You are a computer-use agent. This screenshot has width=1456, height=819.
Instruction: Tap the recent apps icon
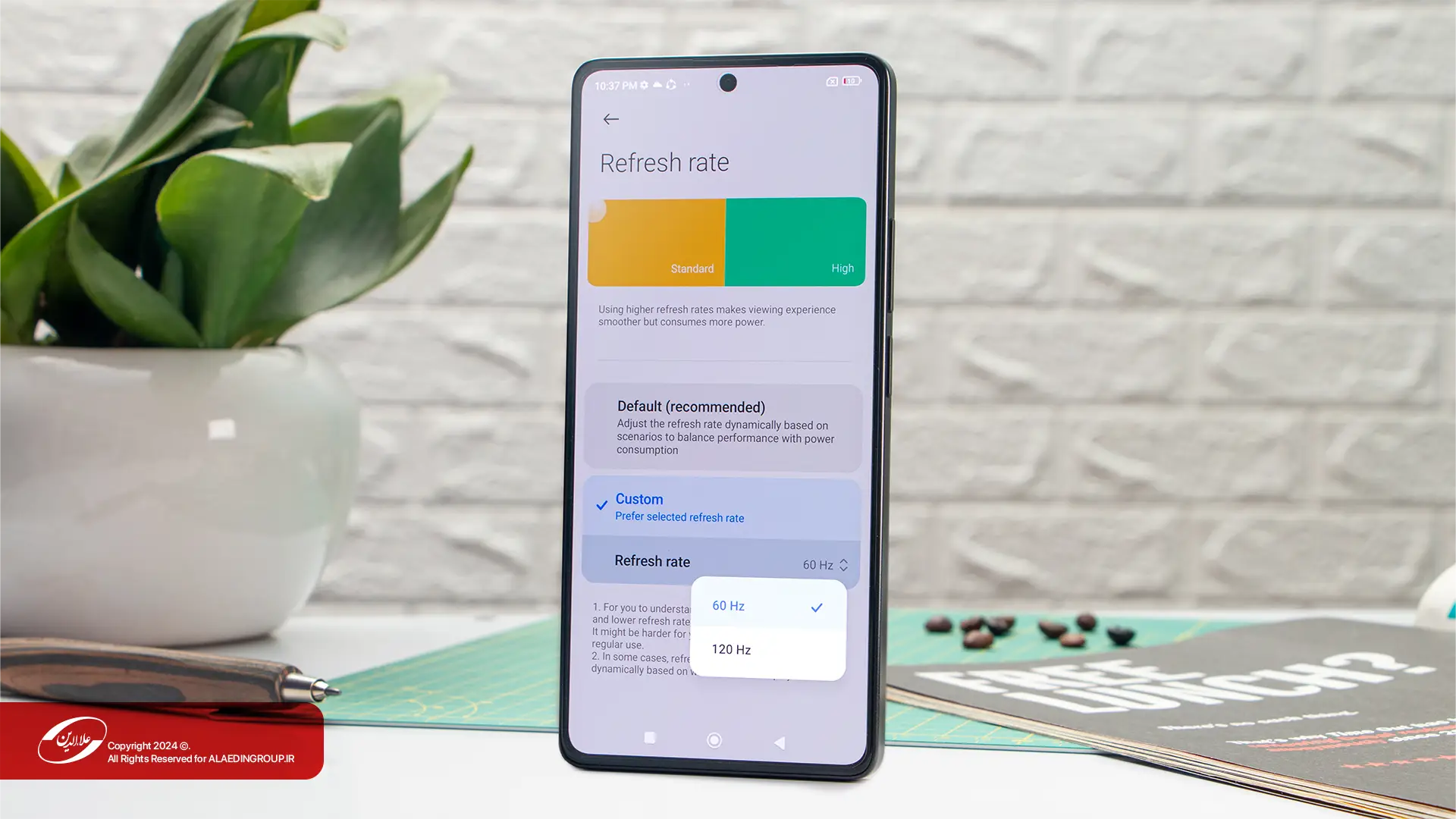[x=648, y=740]
